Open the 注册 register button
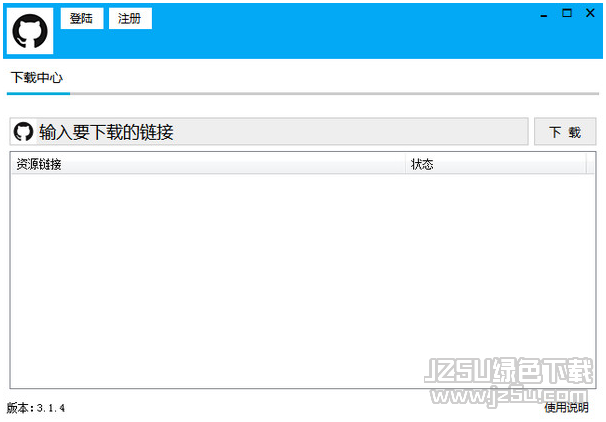The width and height of the screenshot is (606, 422). (130, 18)
